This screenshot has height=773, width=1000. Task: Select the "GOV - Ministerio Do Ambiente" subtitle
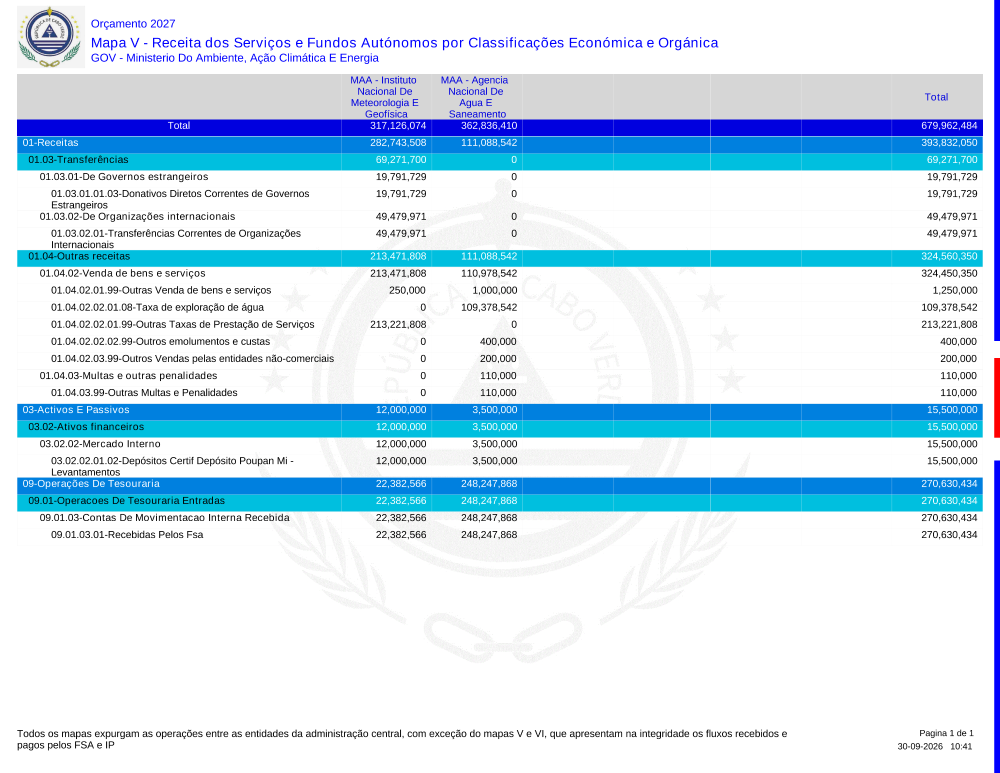click(235, 58)
